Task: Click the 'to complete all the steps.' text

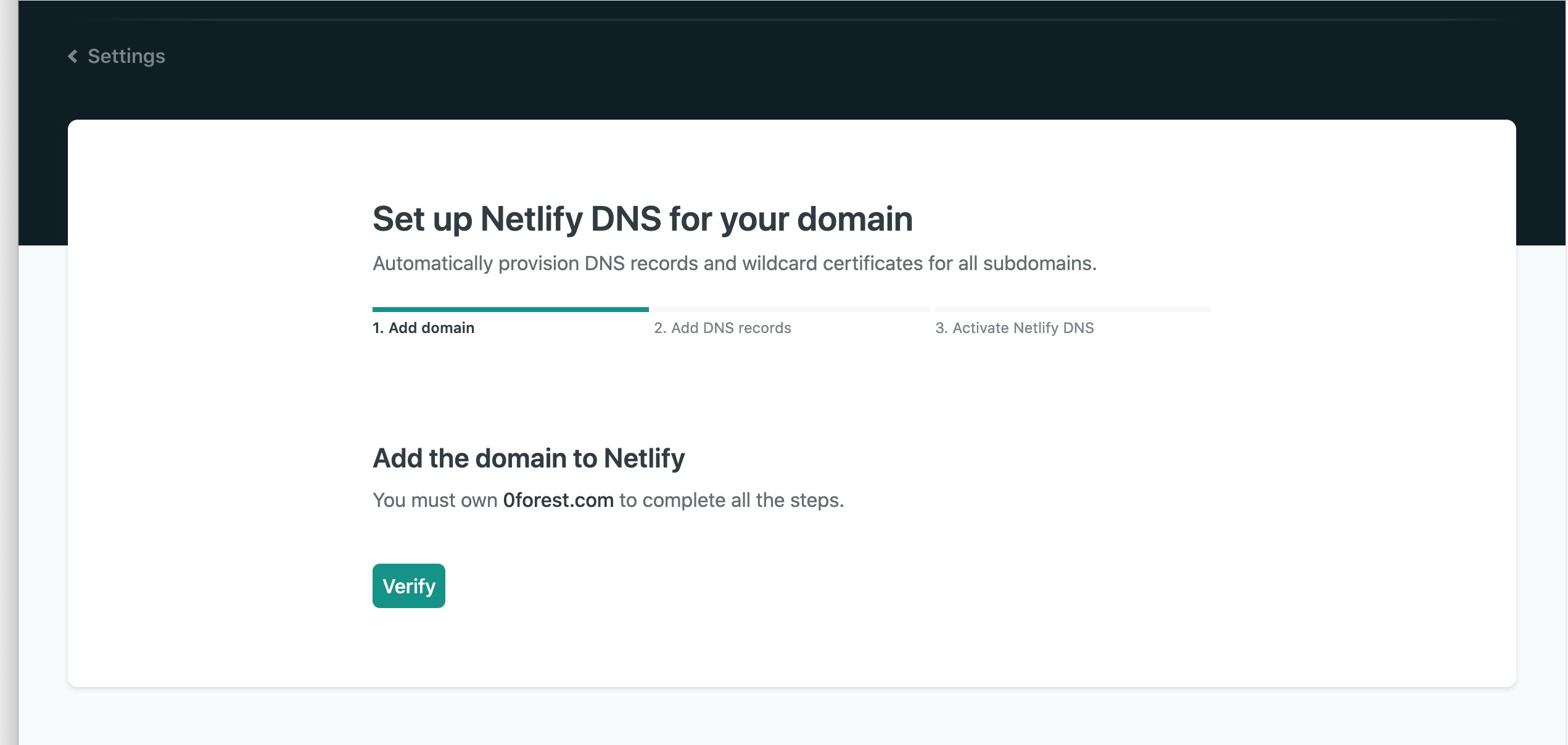Action: 732,500
